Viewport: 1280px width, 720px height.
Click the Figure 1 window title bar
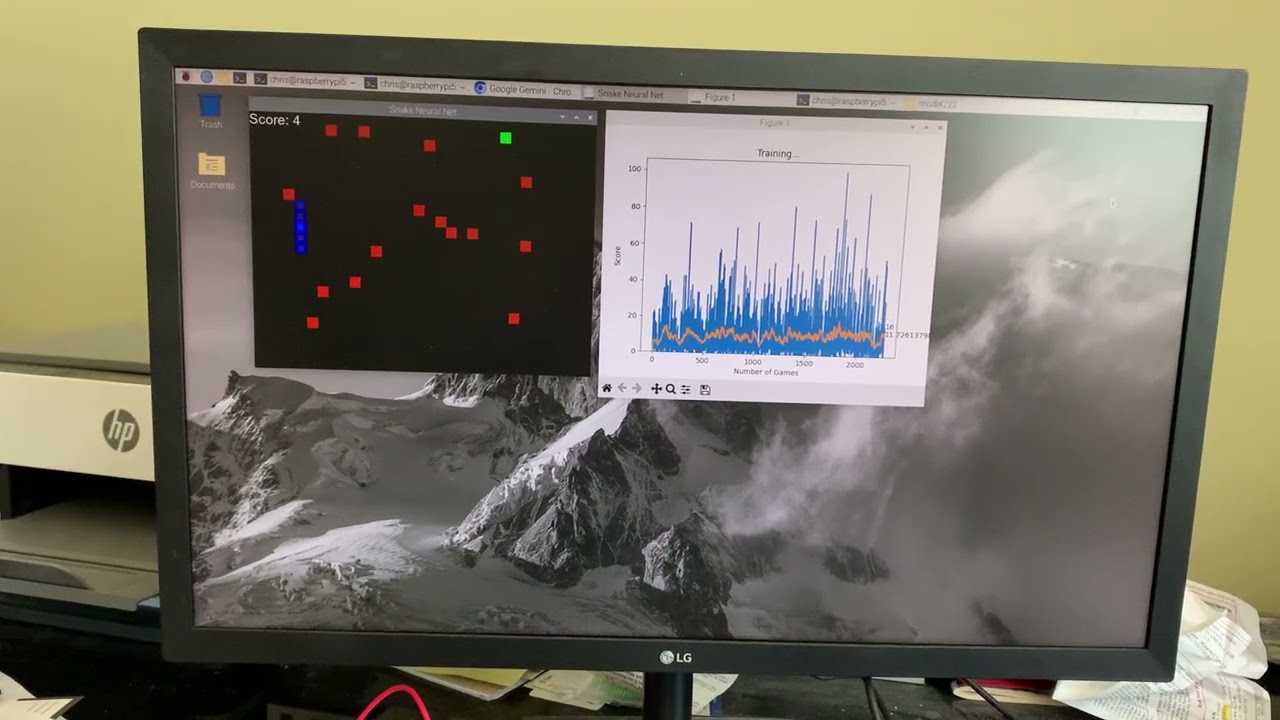click(x=774, y=123)
